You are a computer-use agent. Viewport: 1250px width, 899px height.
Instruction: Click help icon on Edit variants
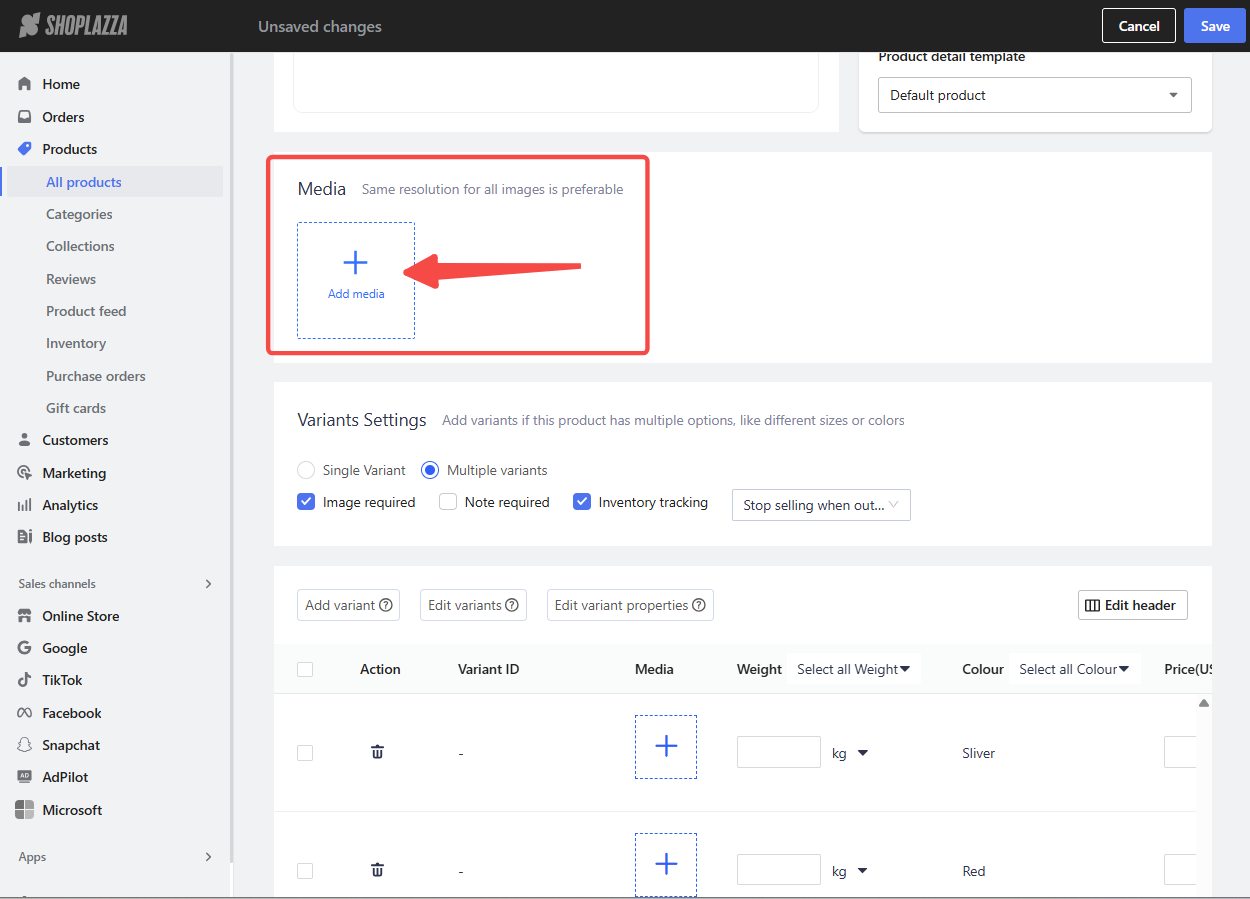coord(512,605)
